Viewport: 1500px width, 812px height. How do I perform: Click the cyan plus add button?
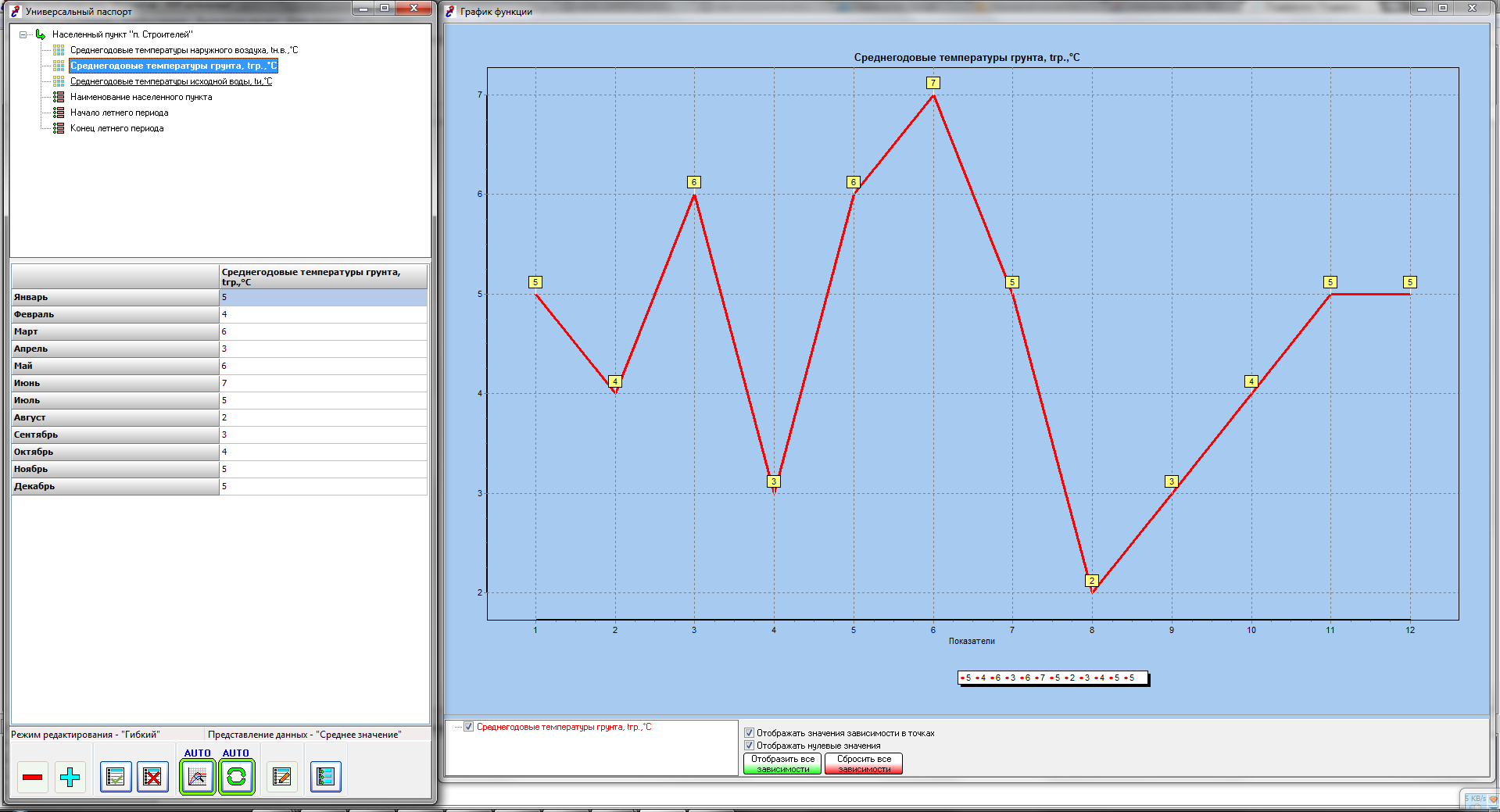pyautogui.click(x=70, y=777)
